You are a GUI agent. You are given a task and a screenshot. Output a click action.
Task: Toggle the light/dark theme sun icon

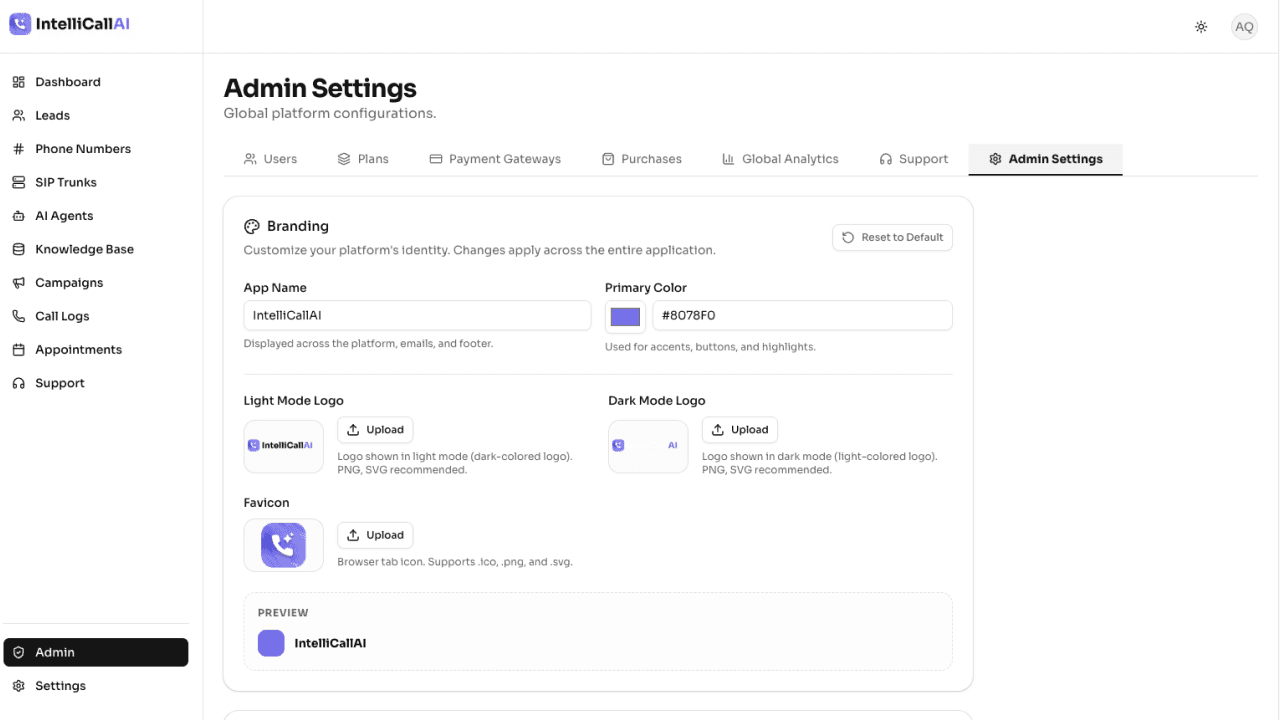[1201, 27]
